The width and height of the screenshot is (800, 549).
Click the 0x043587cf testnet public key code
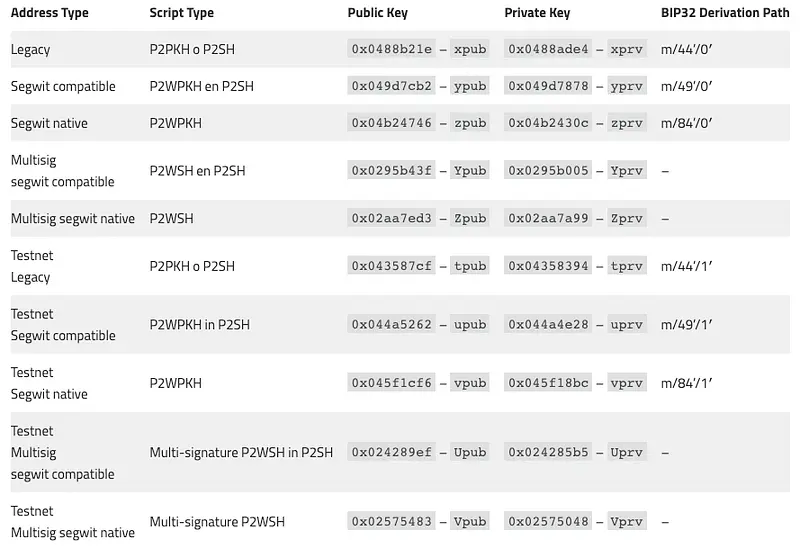[x=392, y=266]
